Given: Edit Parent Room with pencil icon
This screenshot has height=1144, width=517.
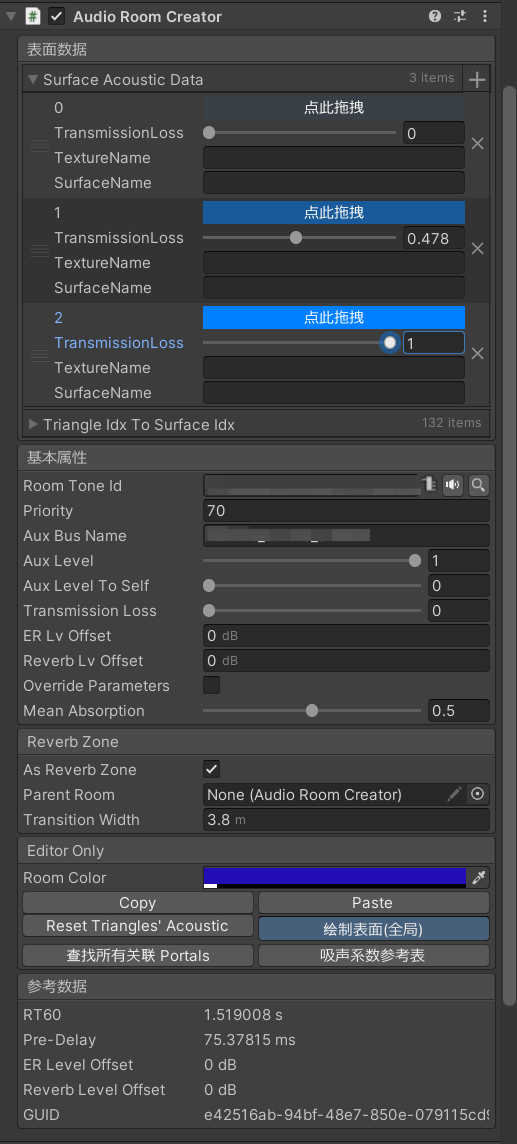Looking at the screenshot, I should 455,795.
